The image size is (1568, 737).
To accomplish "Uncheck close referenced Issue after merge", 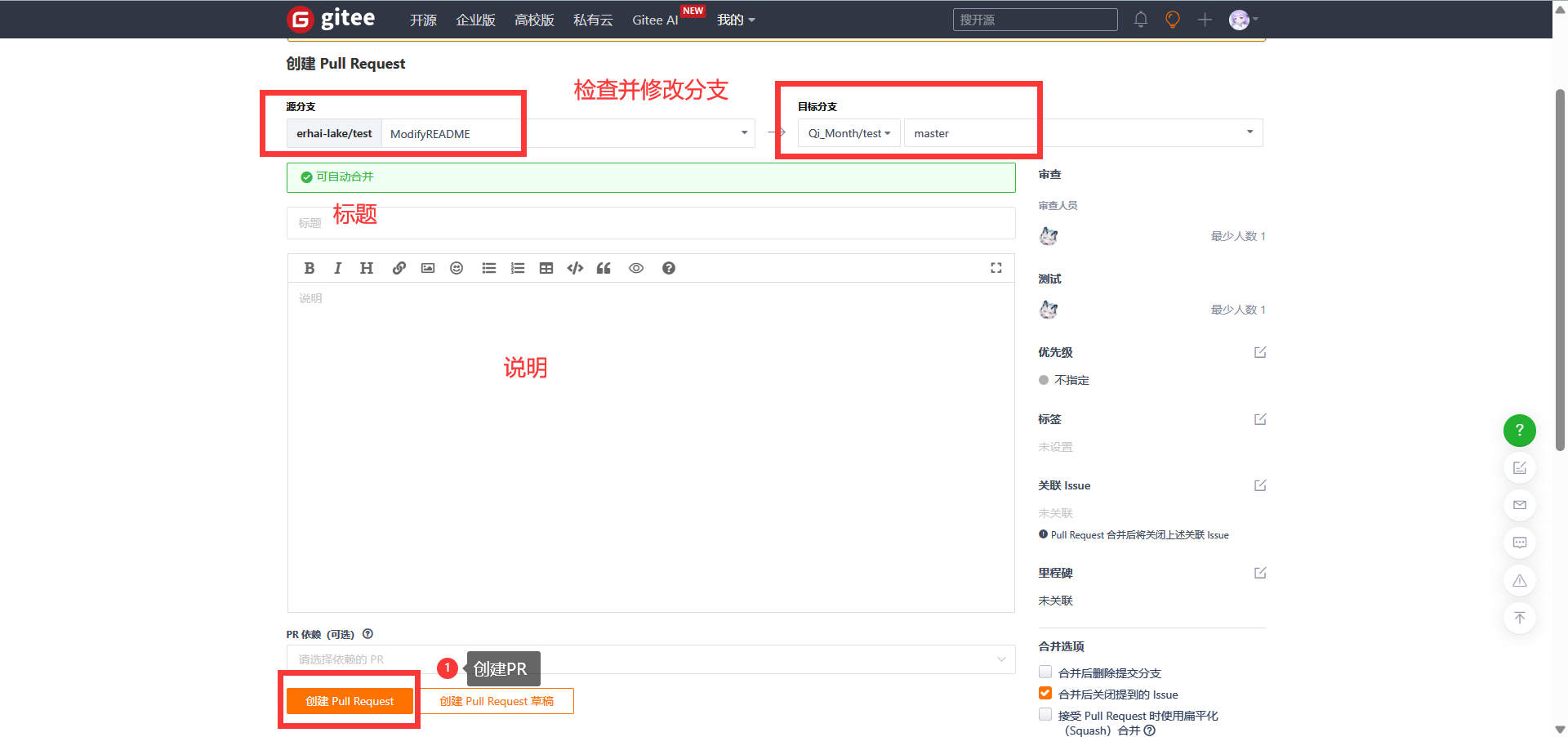I will click(1045, 694).
